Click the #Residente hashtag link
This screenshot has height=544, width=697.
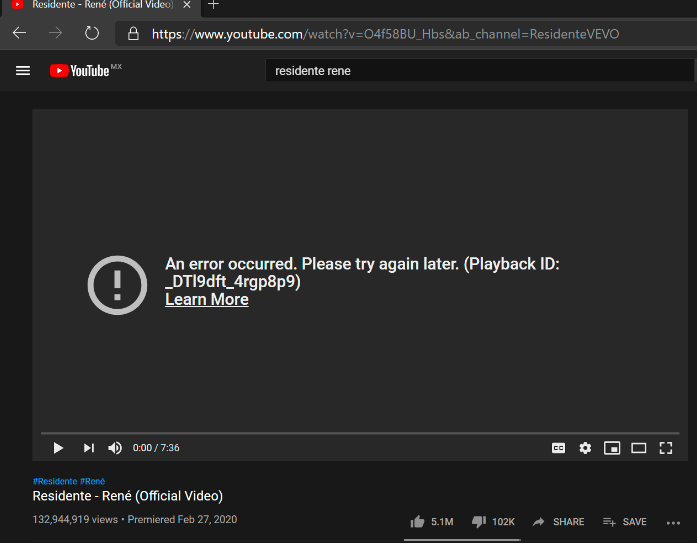(x=55, y=481)
